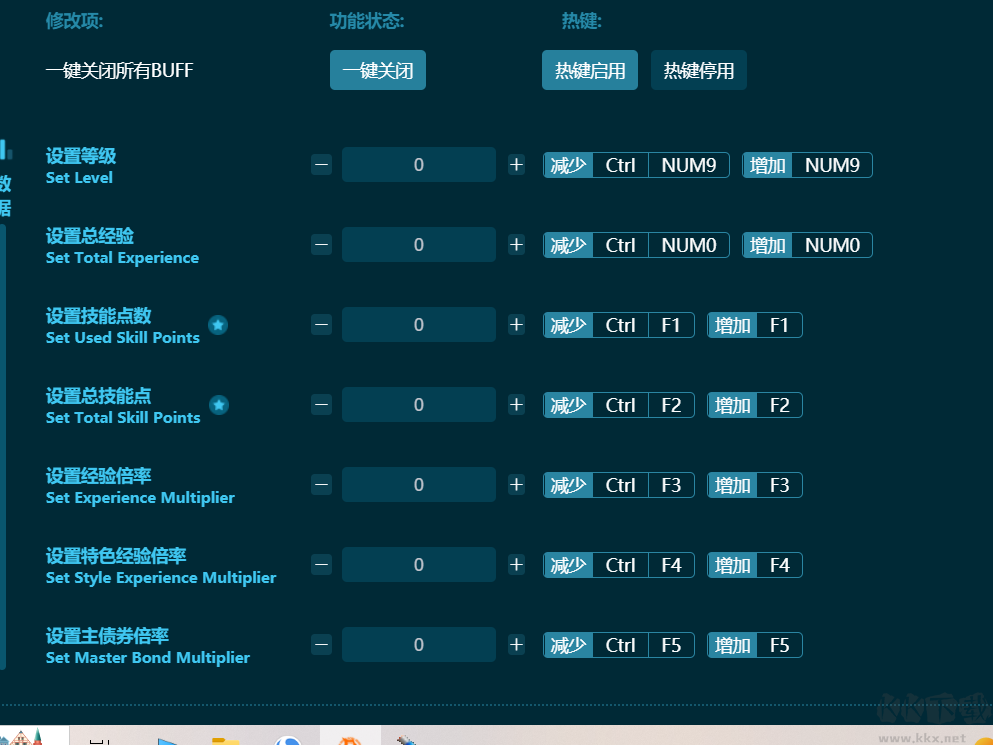
Task: Increase Set Level value with plus
Action: point(516,165)
